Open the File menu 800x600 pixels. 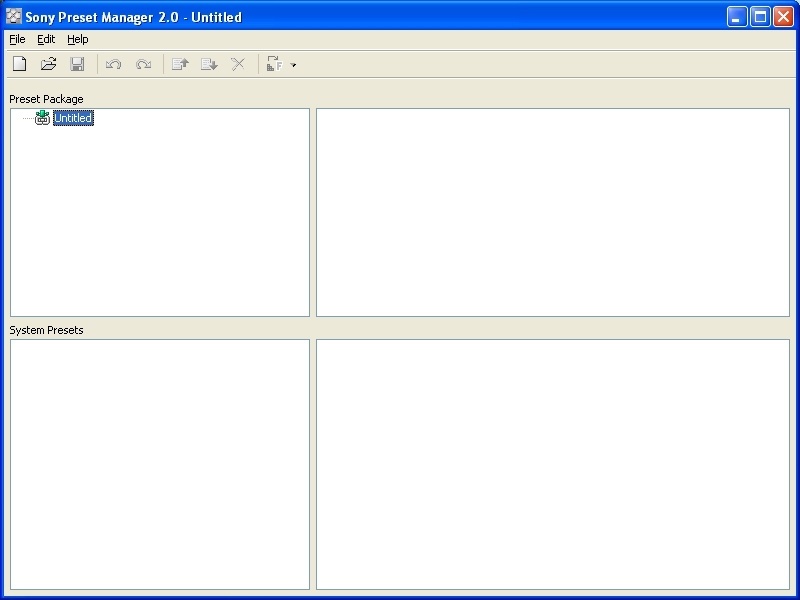click(17, 39)
